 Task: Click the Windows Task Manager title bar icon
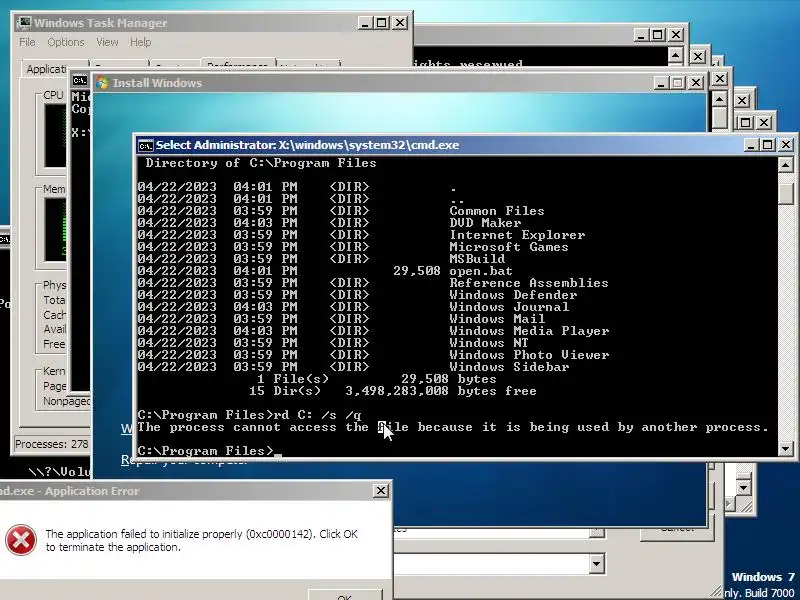click(x=24, y=23)
